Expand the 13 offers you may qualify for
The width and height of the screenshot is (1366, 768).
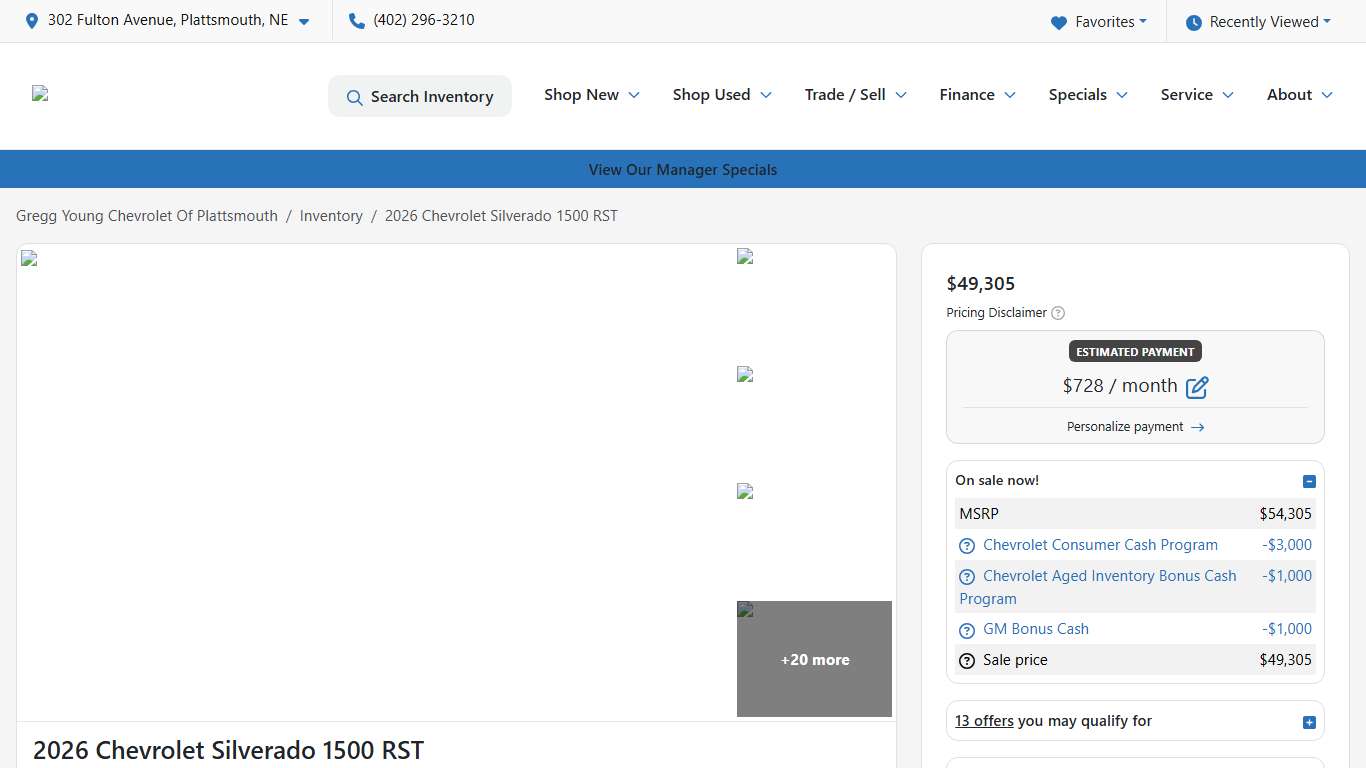(1309, 722)
